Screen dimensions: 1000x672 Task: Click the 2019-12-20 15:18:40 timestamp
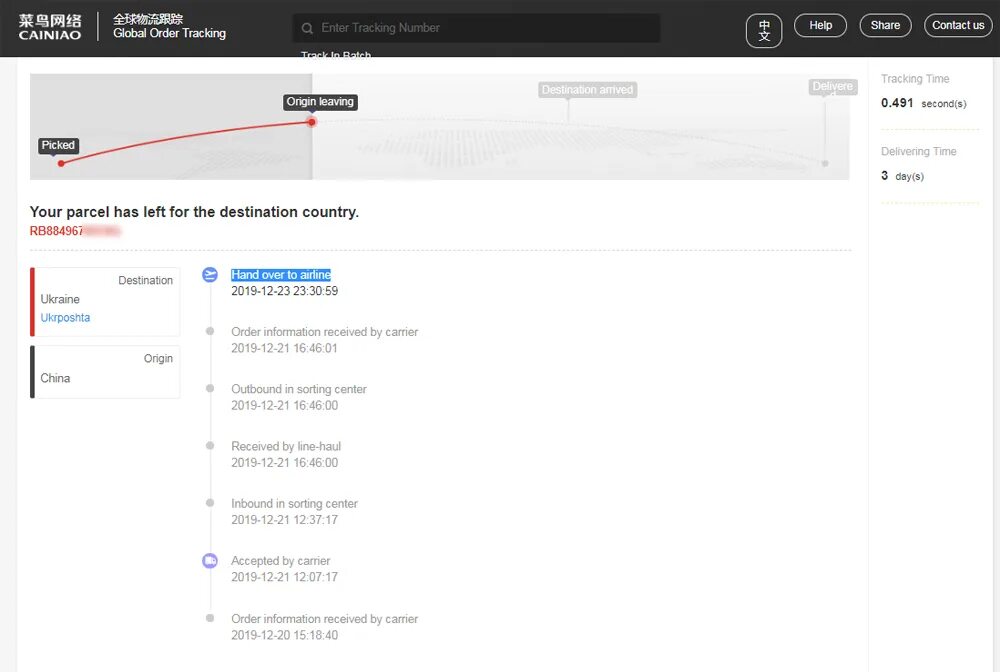[284, 635]
